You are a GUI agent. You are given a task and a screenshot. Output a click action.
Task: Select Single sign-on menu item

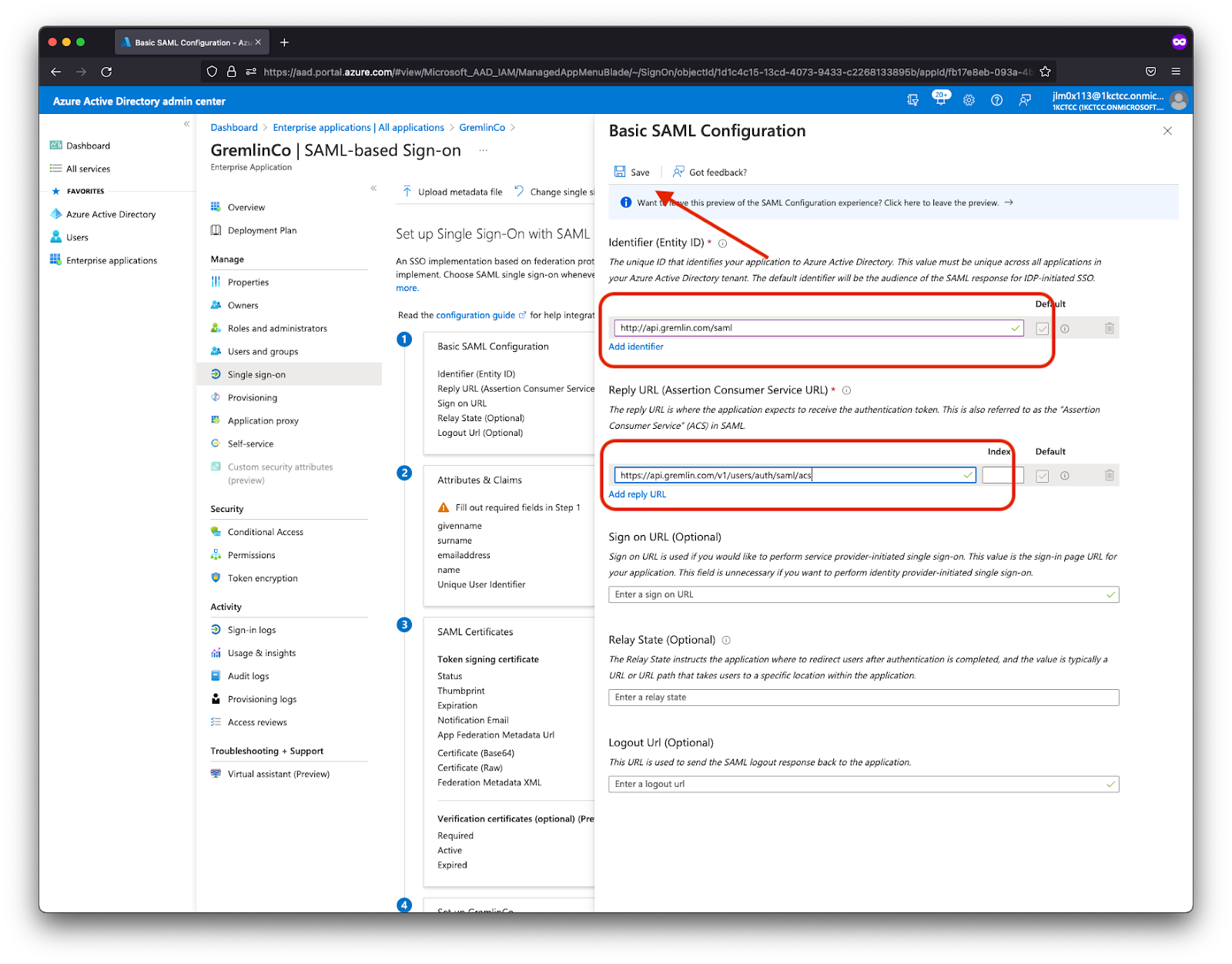[x=290, y=374]
